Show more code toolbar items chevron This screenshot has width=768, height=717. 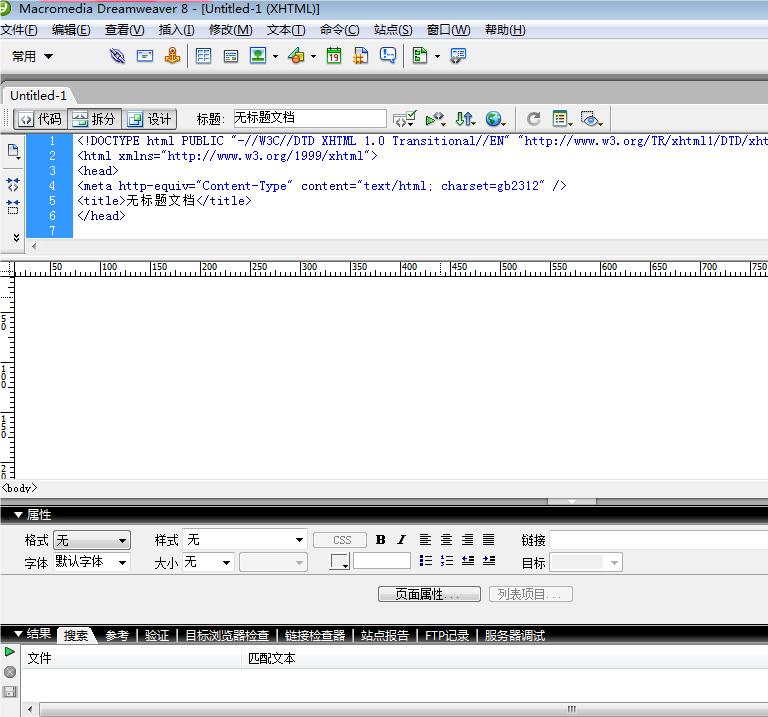[16, 238]
